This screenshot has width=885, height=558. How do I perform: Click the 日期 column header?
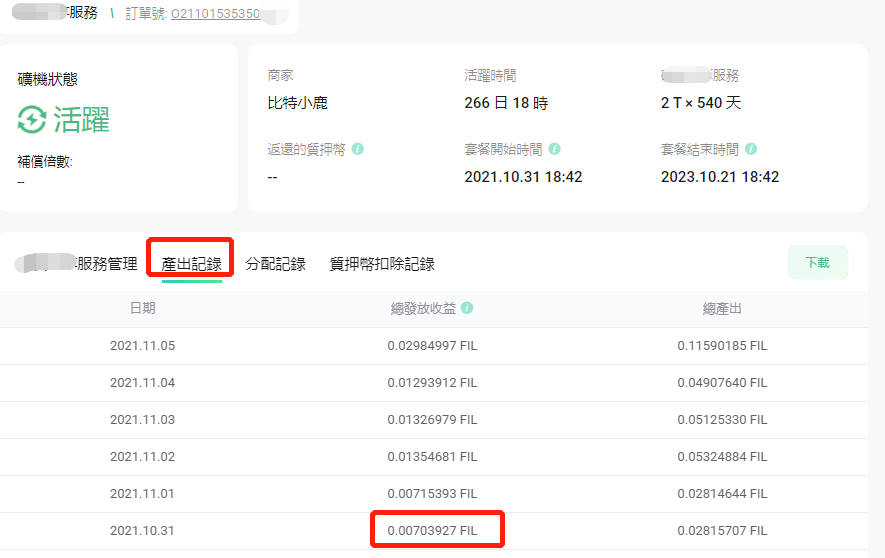pyautogui.click(x=142, y=308)
